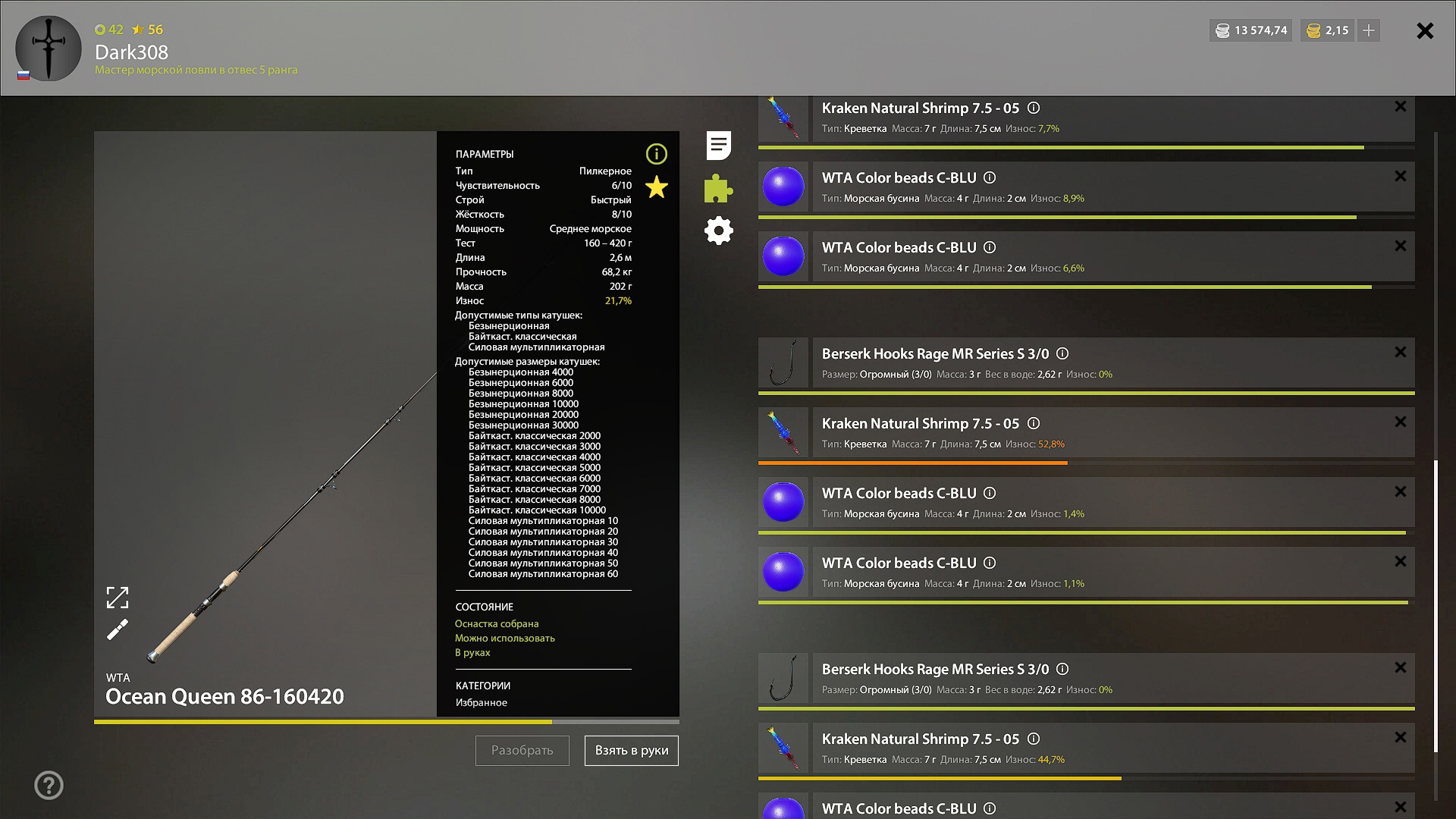The image size is (1456, 819).
Task: Show info for the second Berserk Hooks item
Action: (x=1062, y=669)
